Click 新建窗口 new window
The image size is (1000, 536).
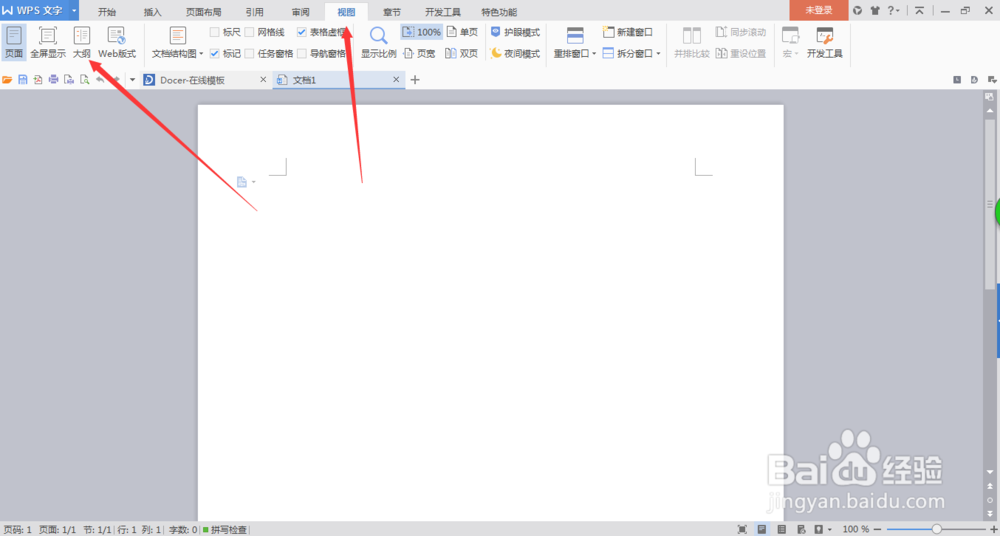pos(628,32)
